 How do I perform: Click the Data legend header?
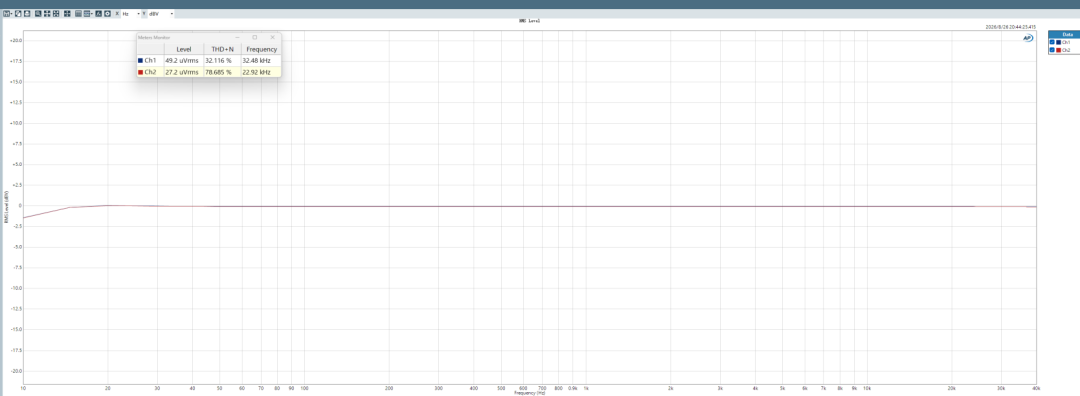1067,34
